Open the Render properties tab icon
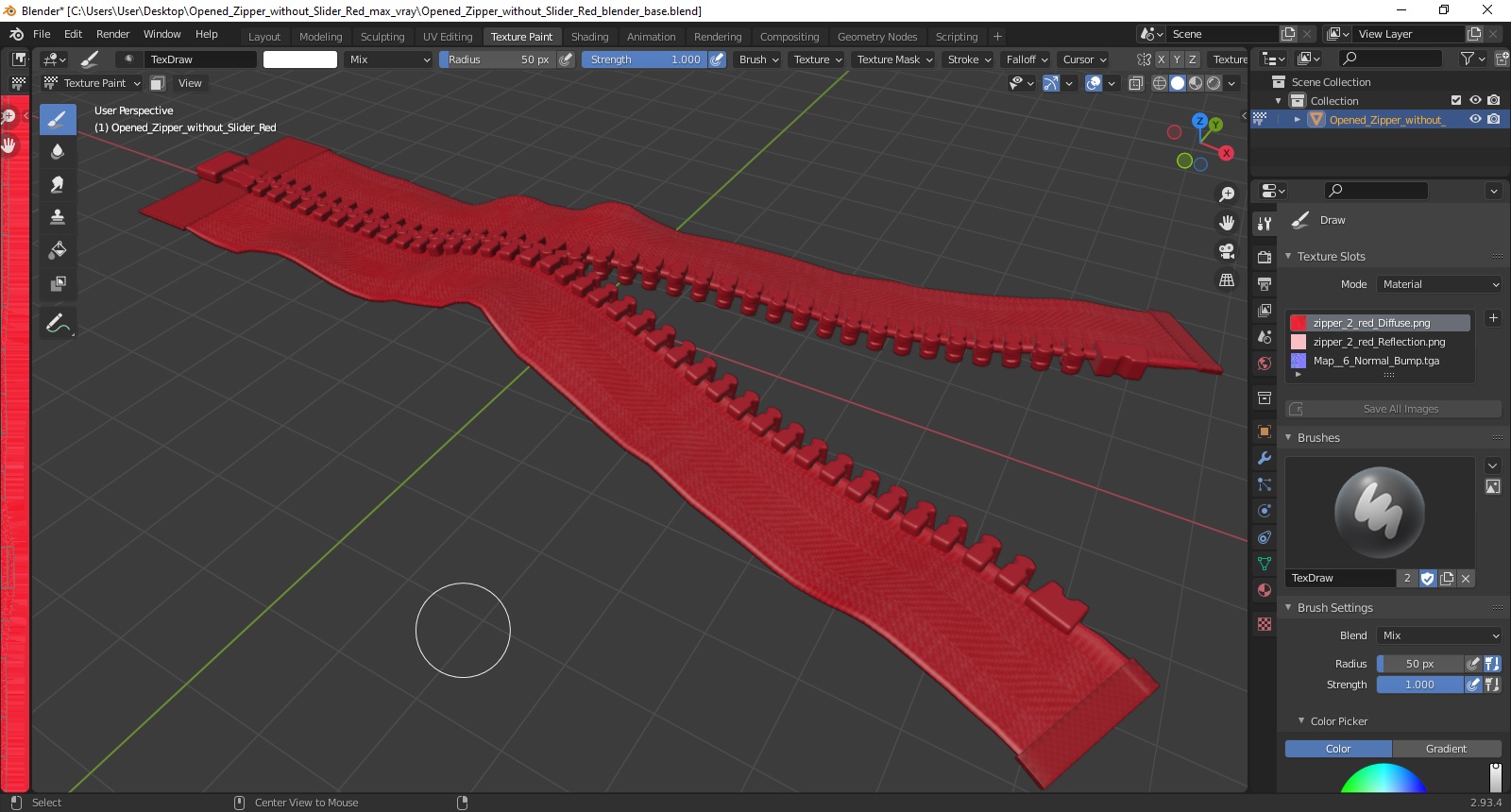The width and height of the screenshot is (1511, 812). pyautogui.click(x=1265, y=257)
